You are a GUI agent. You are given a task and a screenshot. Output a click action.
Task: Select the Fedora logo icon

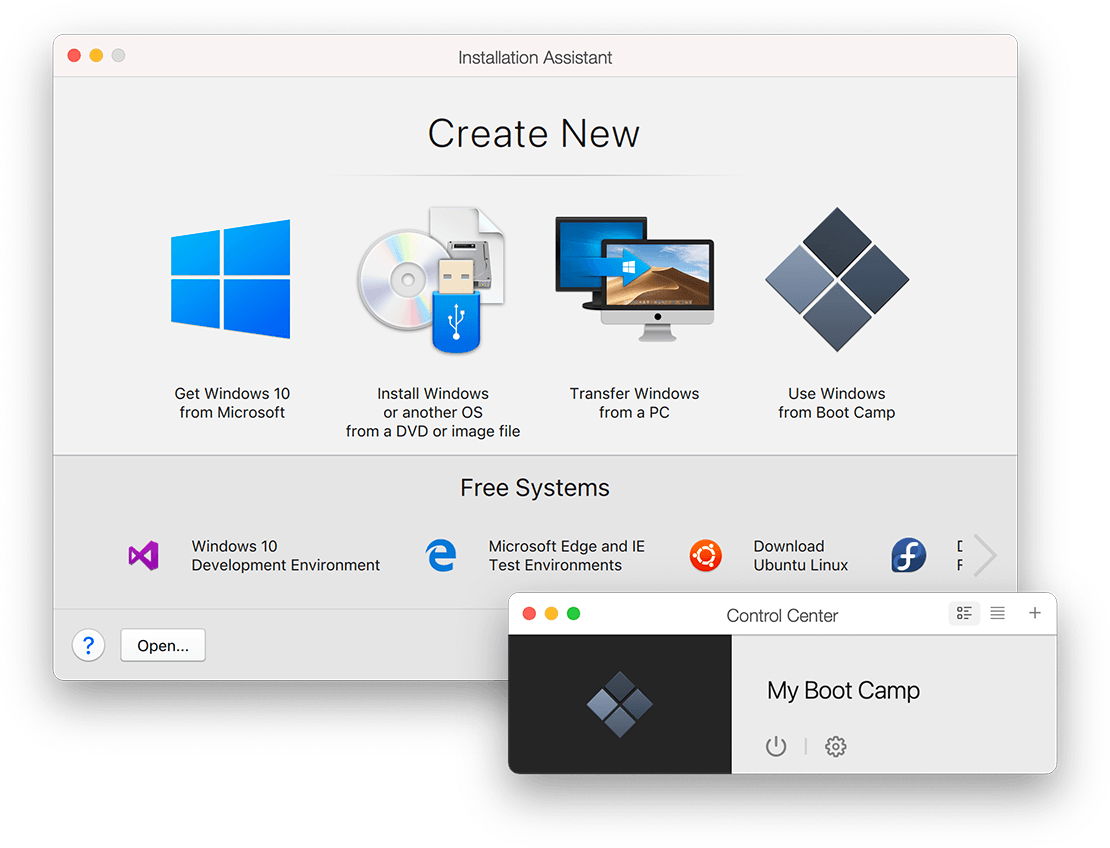tap(908, 556)
